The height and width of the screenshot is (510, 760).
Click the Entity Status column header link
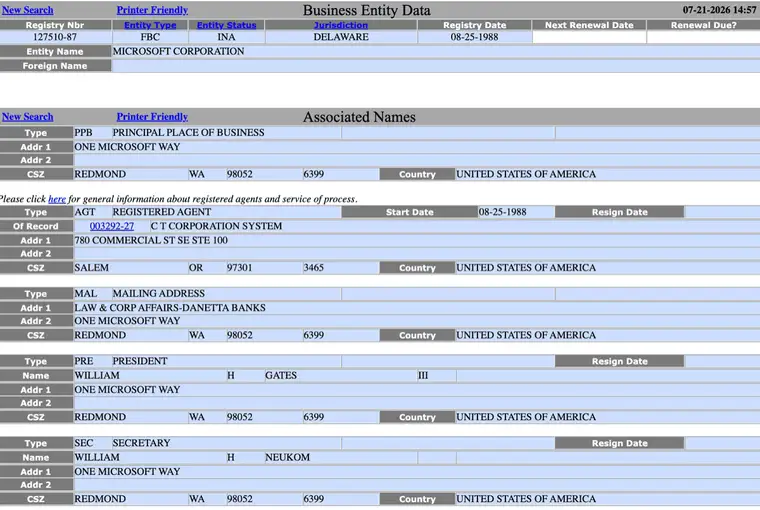coord(226,25)
